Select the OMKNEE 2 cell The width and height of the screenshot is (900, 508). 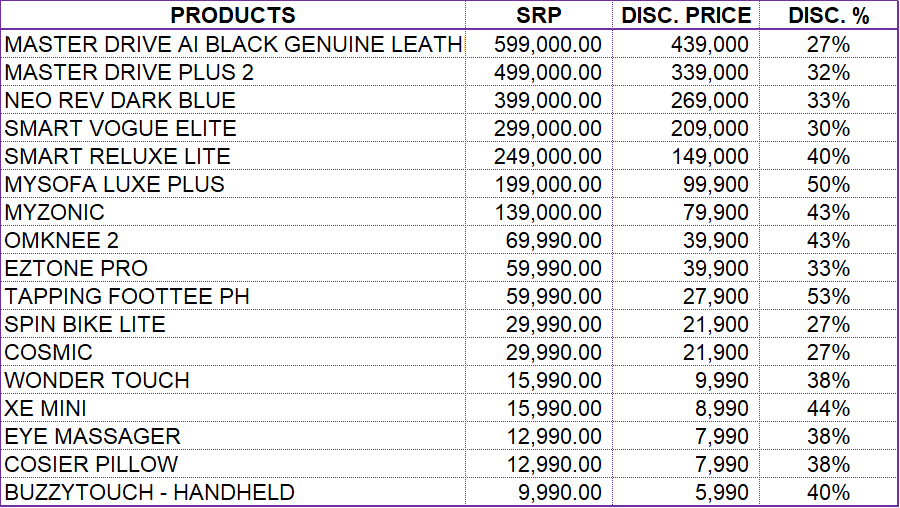tap(233, 241)
